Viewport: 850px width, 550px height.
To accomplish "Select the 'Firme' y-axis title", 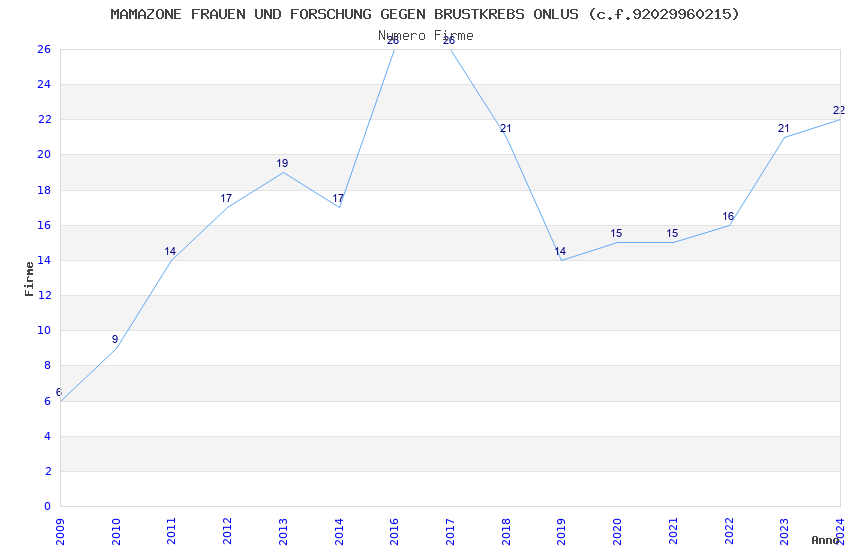I will (29, 279).
